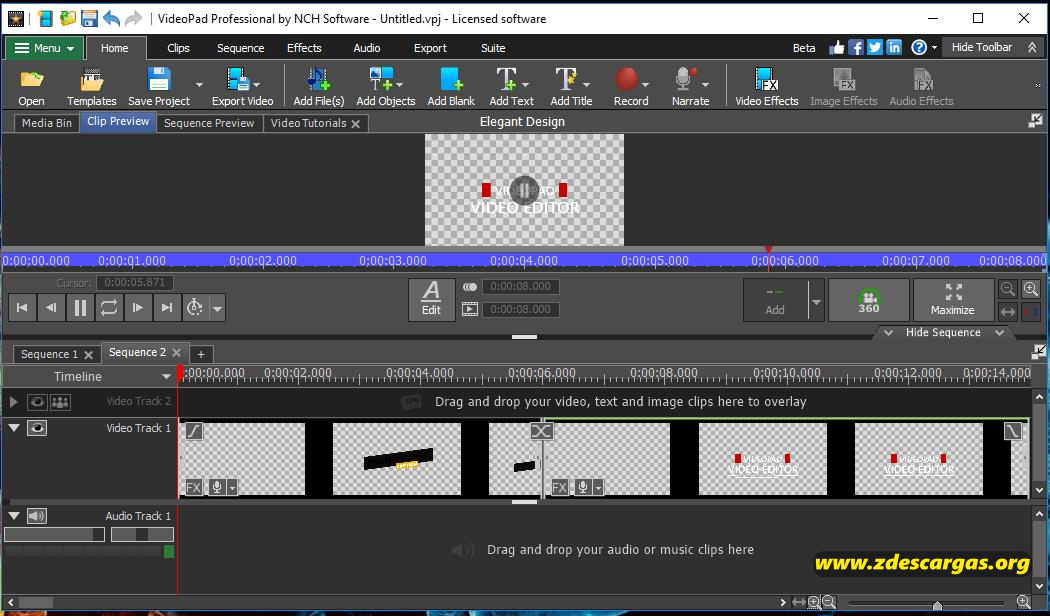The height and width of the screenshot is (616, 1050).
Task: Step forward one frame
Action: pos(137,308)
